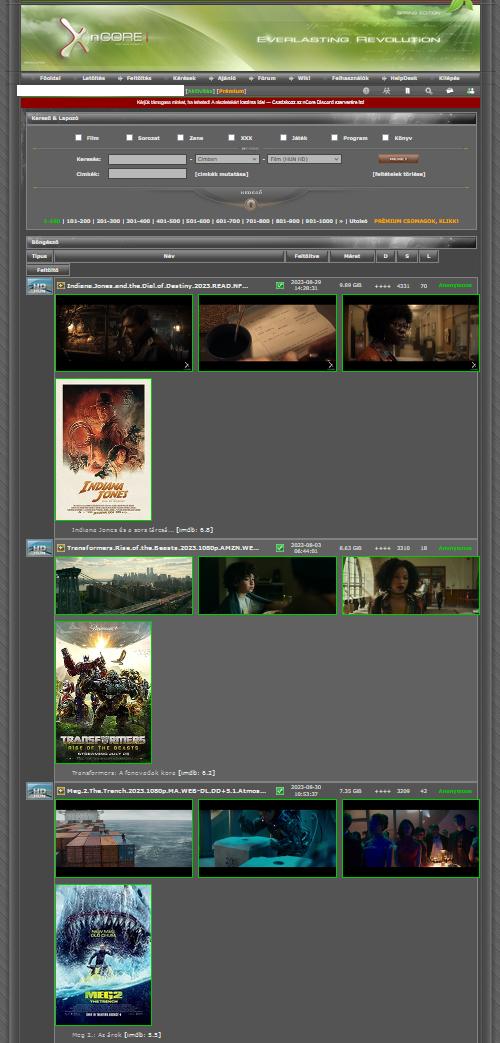Open the Címben search-scope dropdown
This screenshot has width=500, height=1043.
(227, 159)
